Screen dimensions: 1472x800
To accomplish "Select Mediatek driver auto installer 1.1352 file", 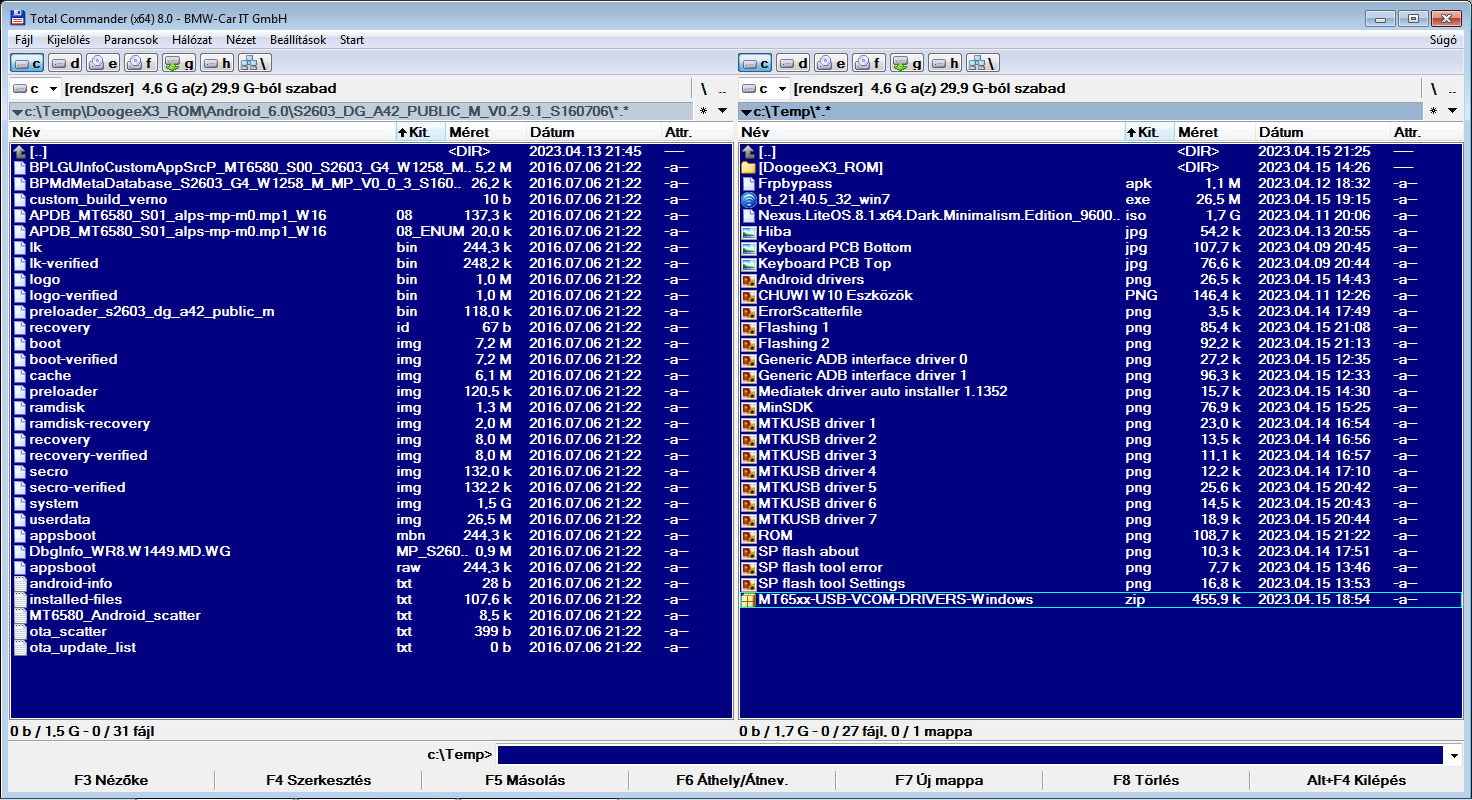I will tap(1100, 391).
